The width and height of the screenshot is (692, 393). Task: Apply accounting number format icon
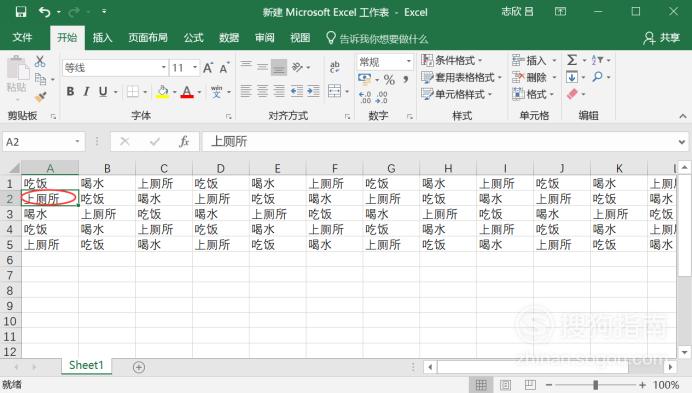coord(365,79)
